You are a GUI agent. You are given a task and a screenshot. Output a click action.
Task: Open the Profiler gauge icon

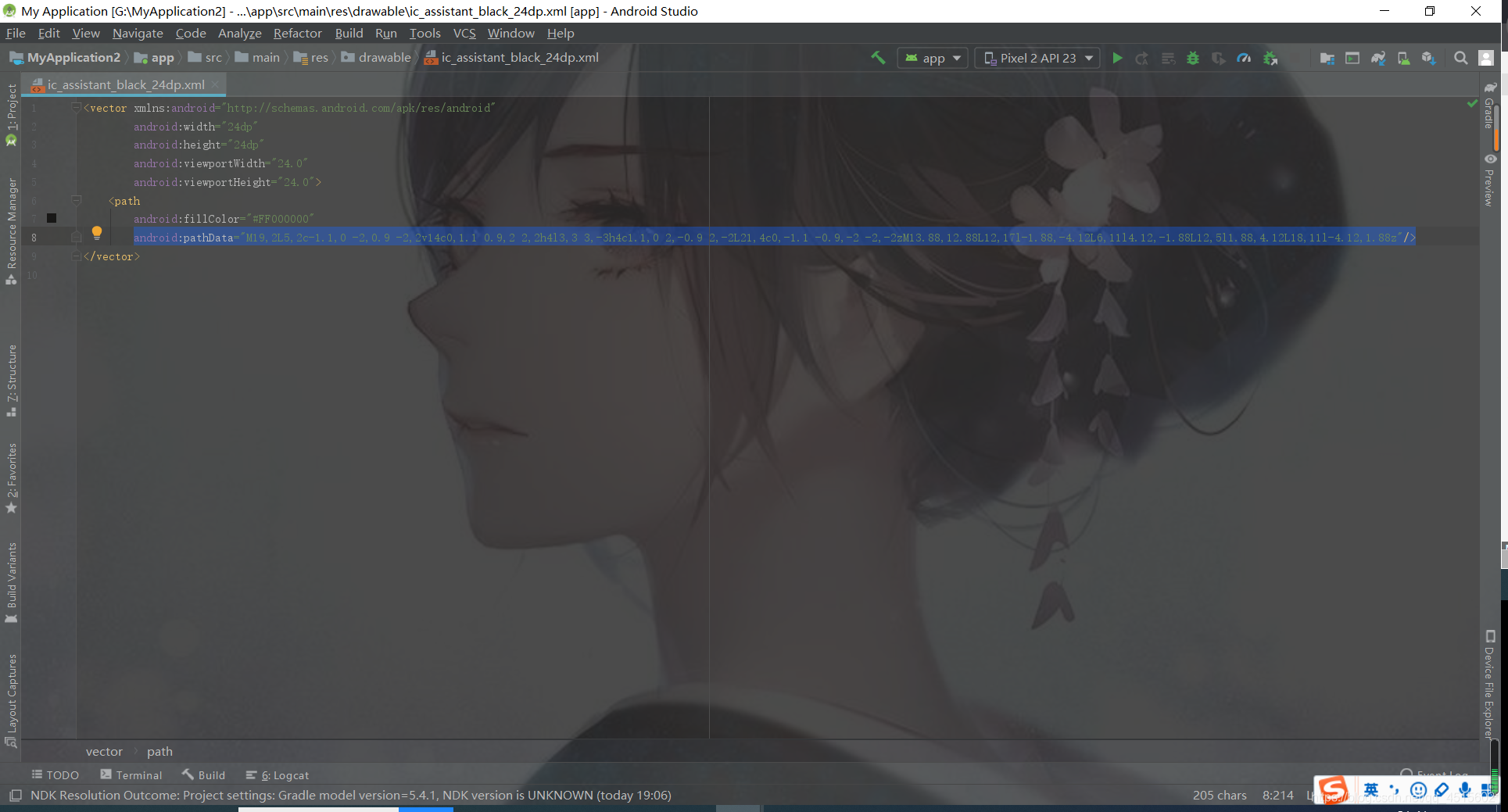(1244, 58)
